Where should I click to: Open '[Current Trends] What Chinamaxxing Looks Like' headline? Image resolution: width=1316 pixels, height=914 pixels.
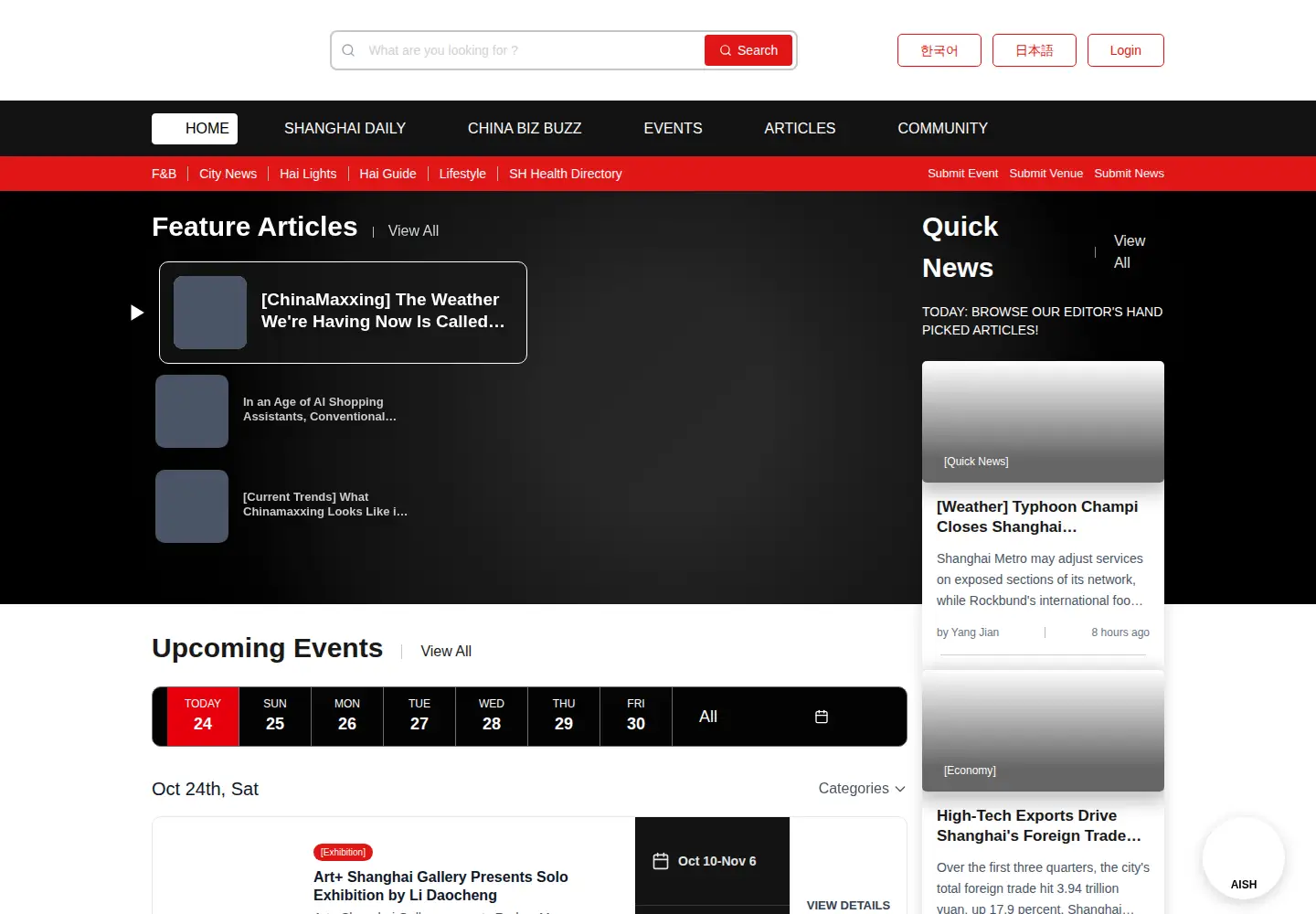pyautogui.click(x=325, y=505)
